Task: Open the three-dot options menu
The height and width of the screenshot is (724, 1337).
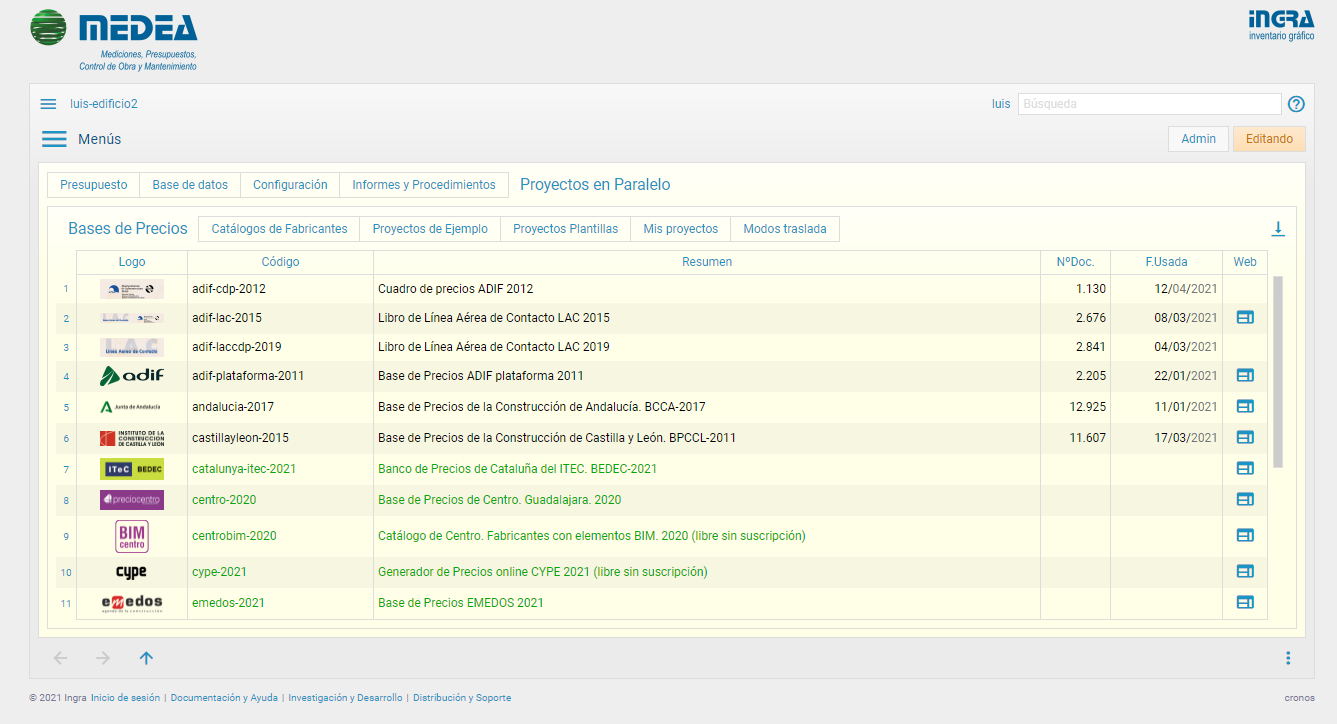Action: (x=1288, y=658)
